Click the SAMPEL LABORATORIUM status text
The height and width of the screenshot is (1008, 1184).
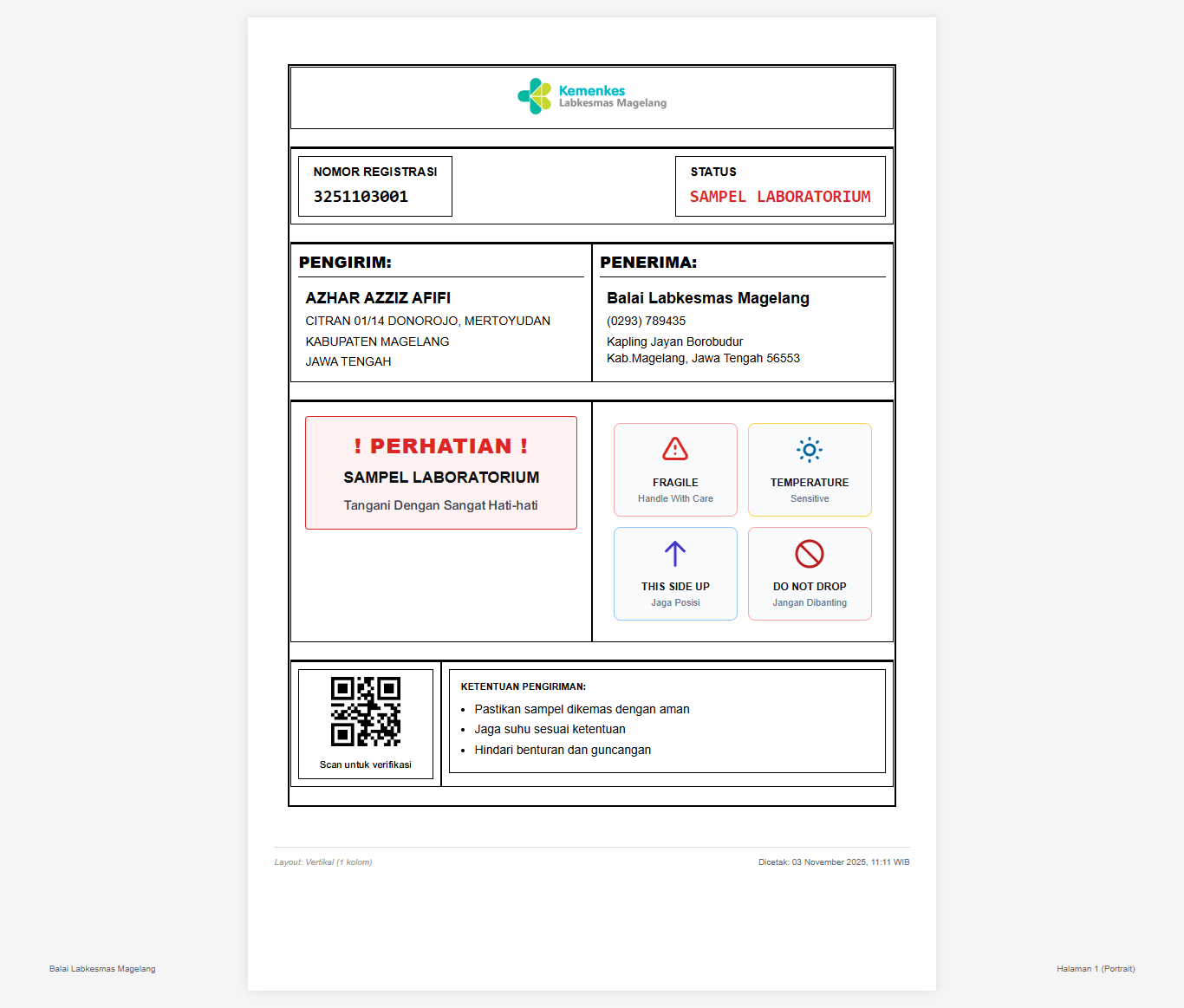[780, 197]
